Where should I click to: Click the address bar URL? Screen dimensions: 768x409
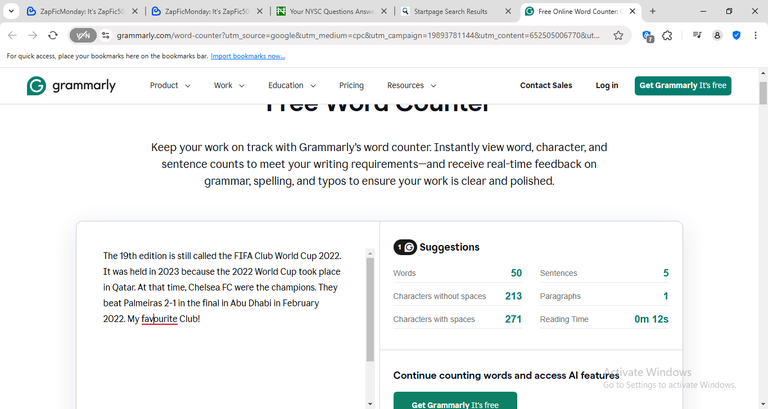tap(358, 35)
